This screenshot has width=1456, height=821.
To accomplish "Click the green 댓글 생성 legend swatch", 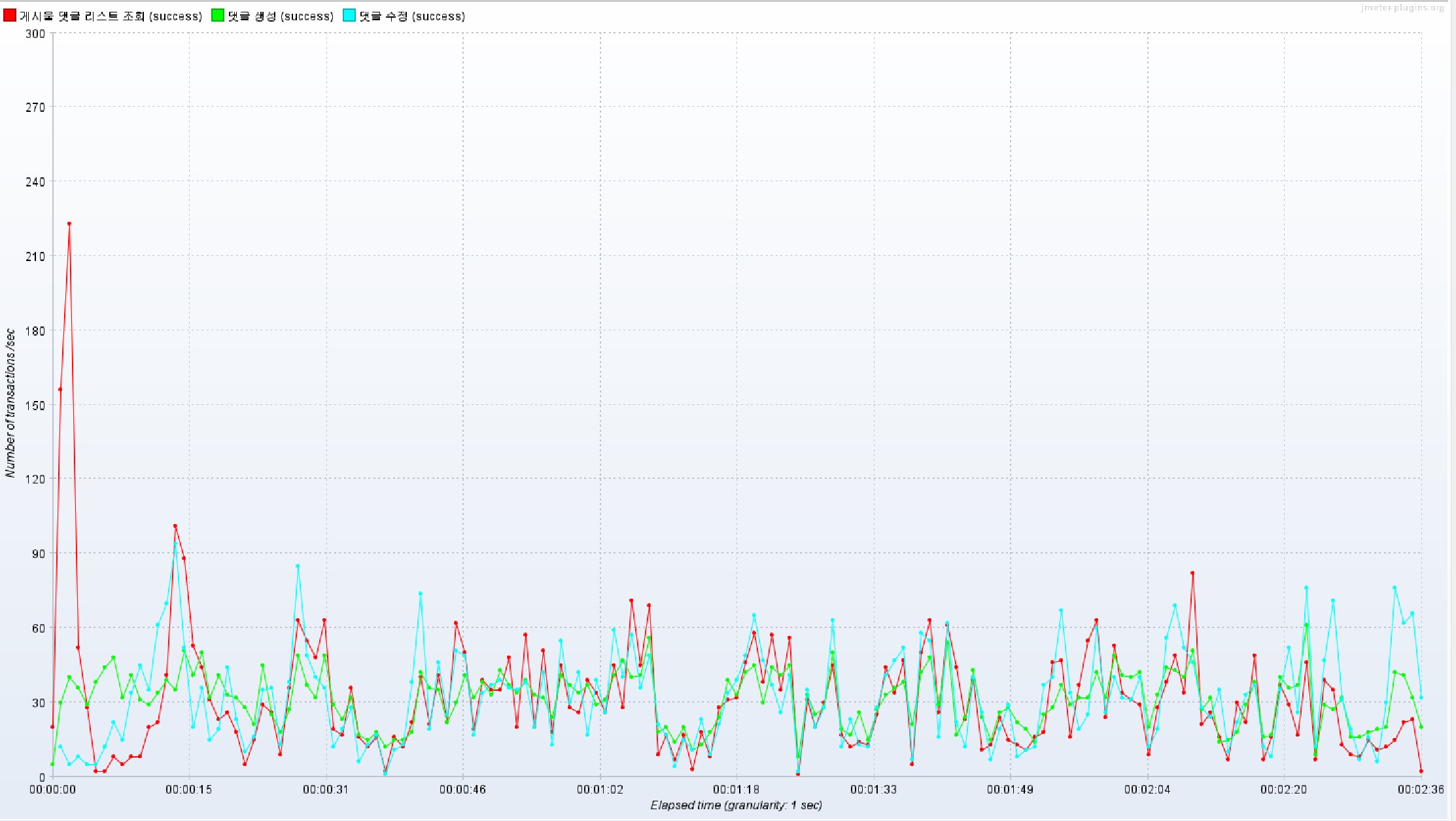I will click(218, 16).
